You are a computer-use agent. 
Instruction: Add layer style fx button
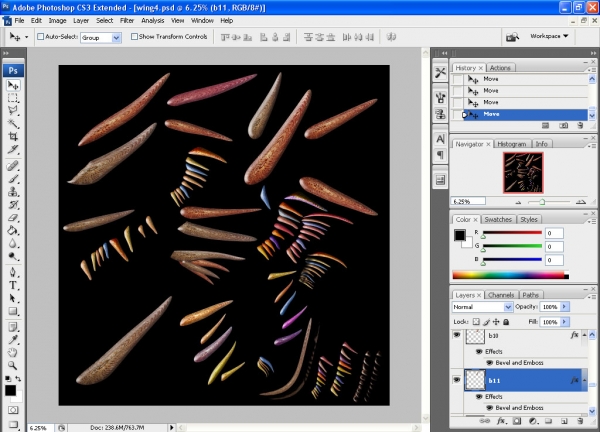pos(501,421)
